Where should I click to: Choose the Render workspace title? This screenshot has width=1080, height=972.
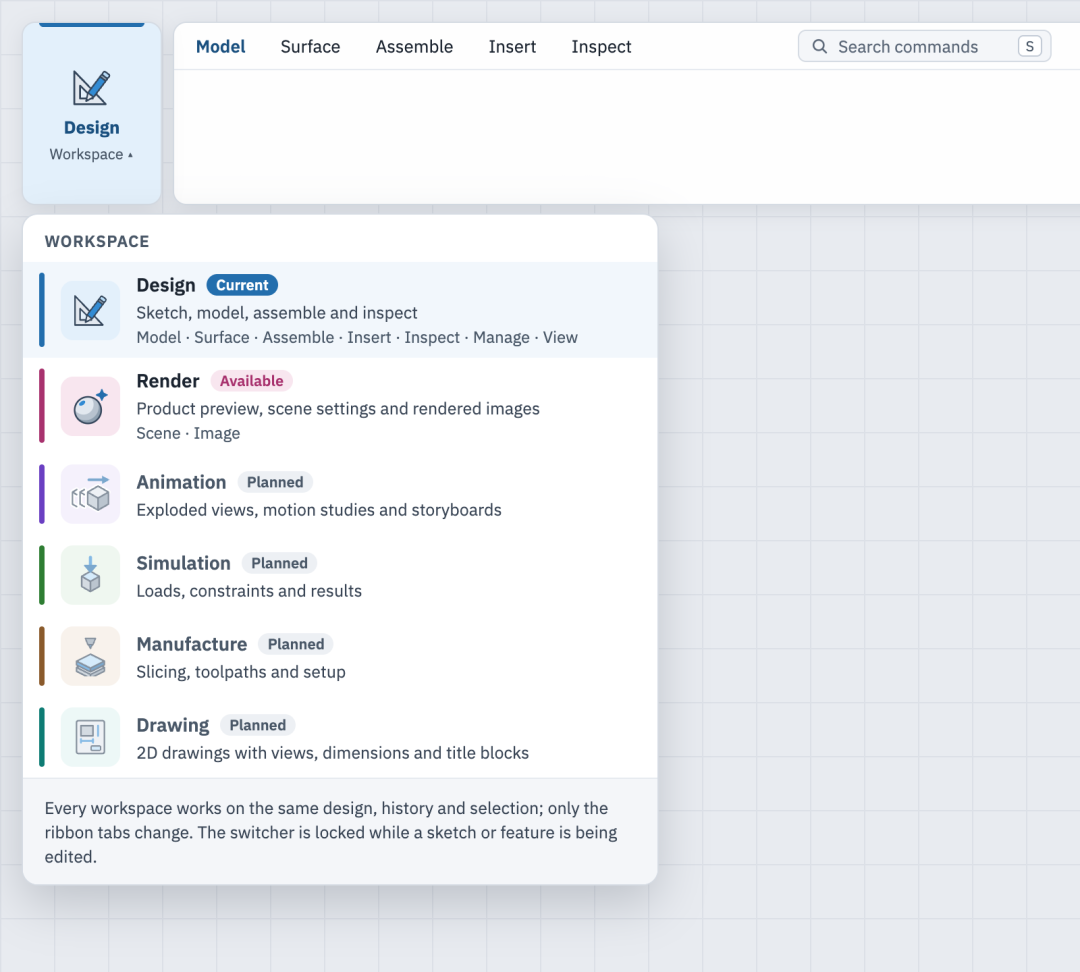(x=168, y=381)
